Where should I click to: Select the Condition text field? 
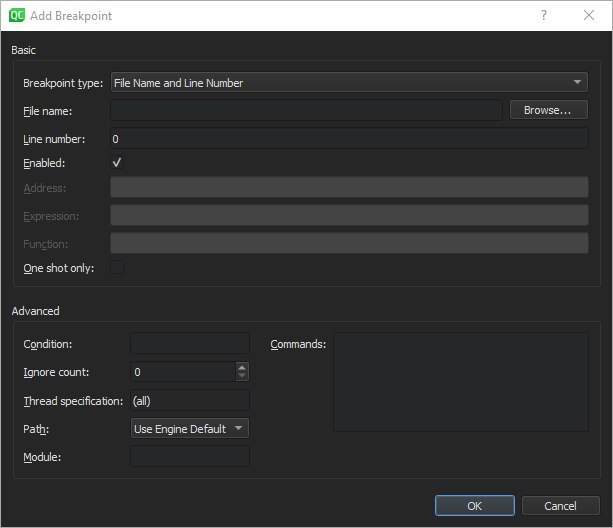tap(190, 344)
